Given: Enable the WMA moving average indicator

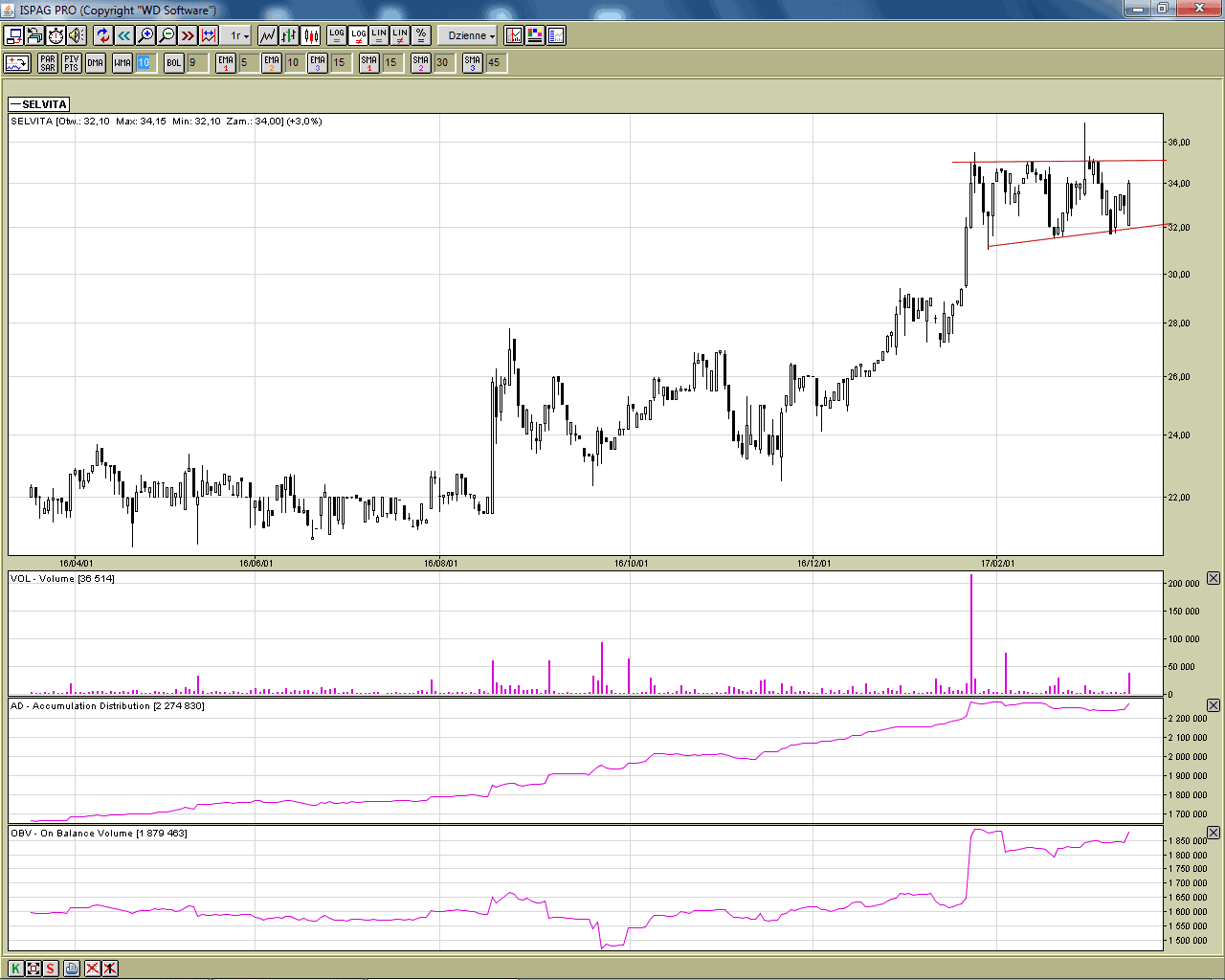Looking at the screenshot, I should 122,63.
